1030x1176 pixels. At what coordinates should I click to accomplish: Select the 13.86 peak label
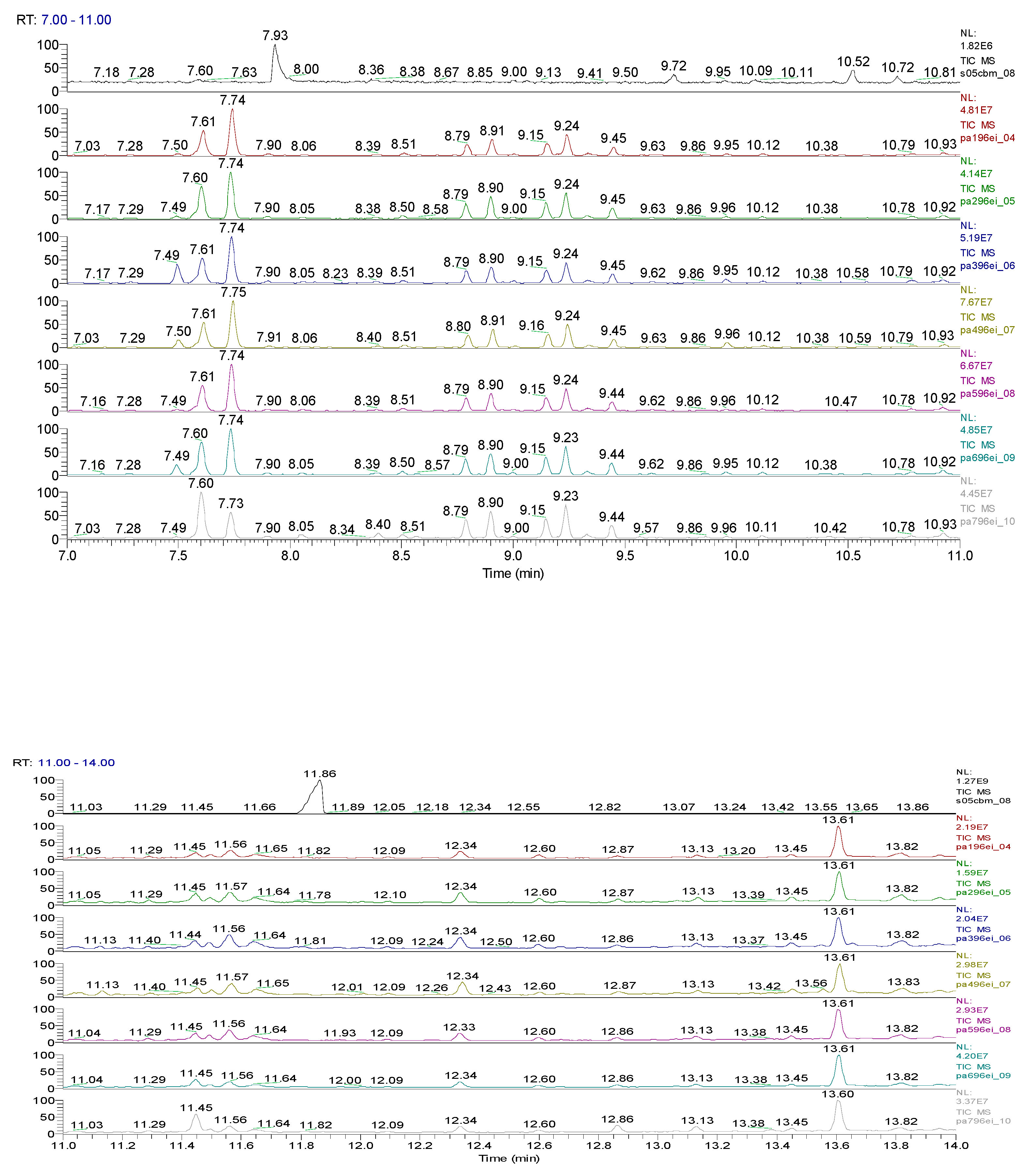click(x=913, y=807)
